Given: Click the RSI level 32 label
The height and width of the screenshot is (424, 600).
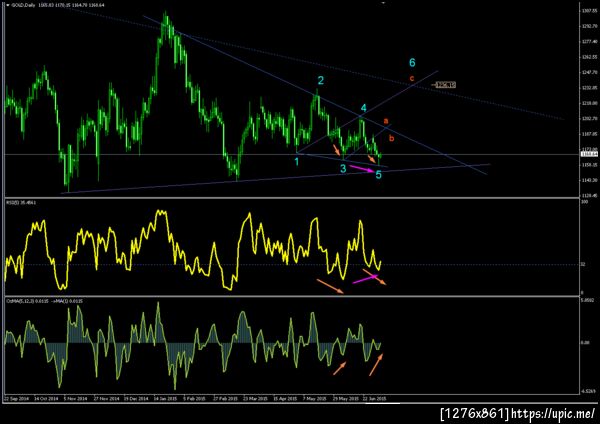Looking at the screenshot, I should pos(583,264).
